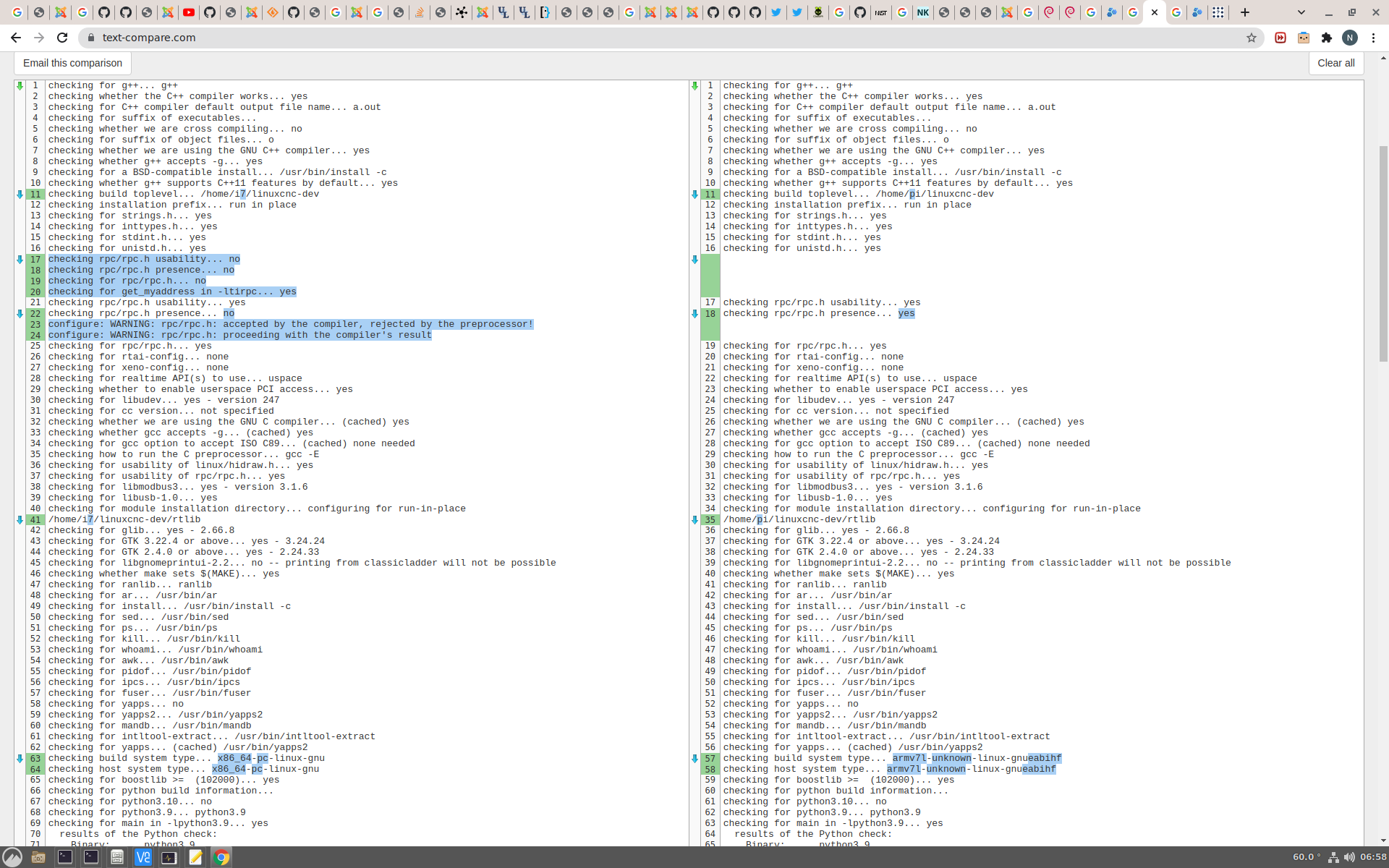This screenshot has width=1389, height=868.
Task: Open Chrome's three-dot menu
Action: 1373,38
